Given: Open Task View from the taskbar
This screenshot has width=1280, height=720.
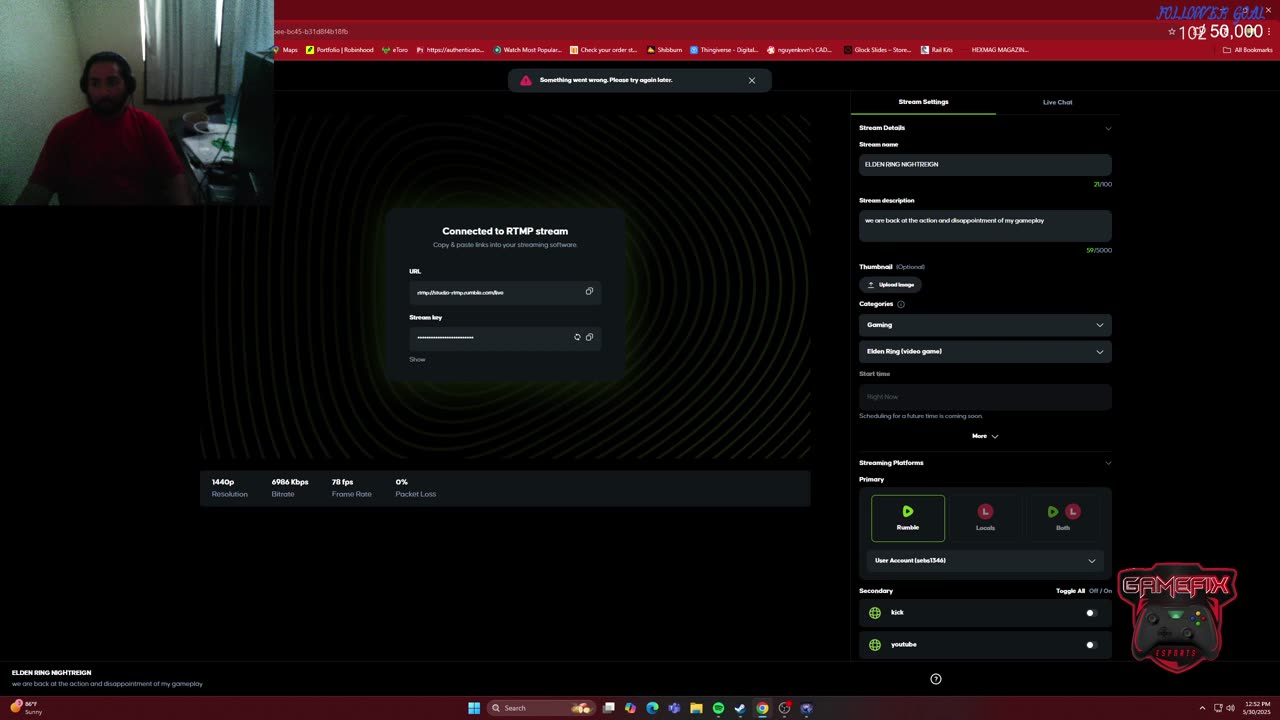Looking at the screenshot, I should point(608,708).
